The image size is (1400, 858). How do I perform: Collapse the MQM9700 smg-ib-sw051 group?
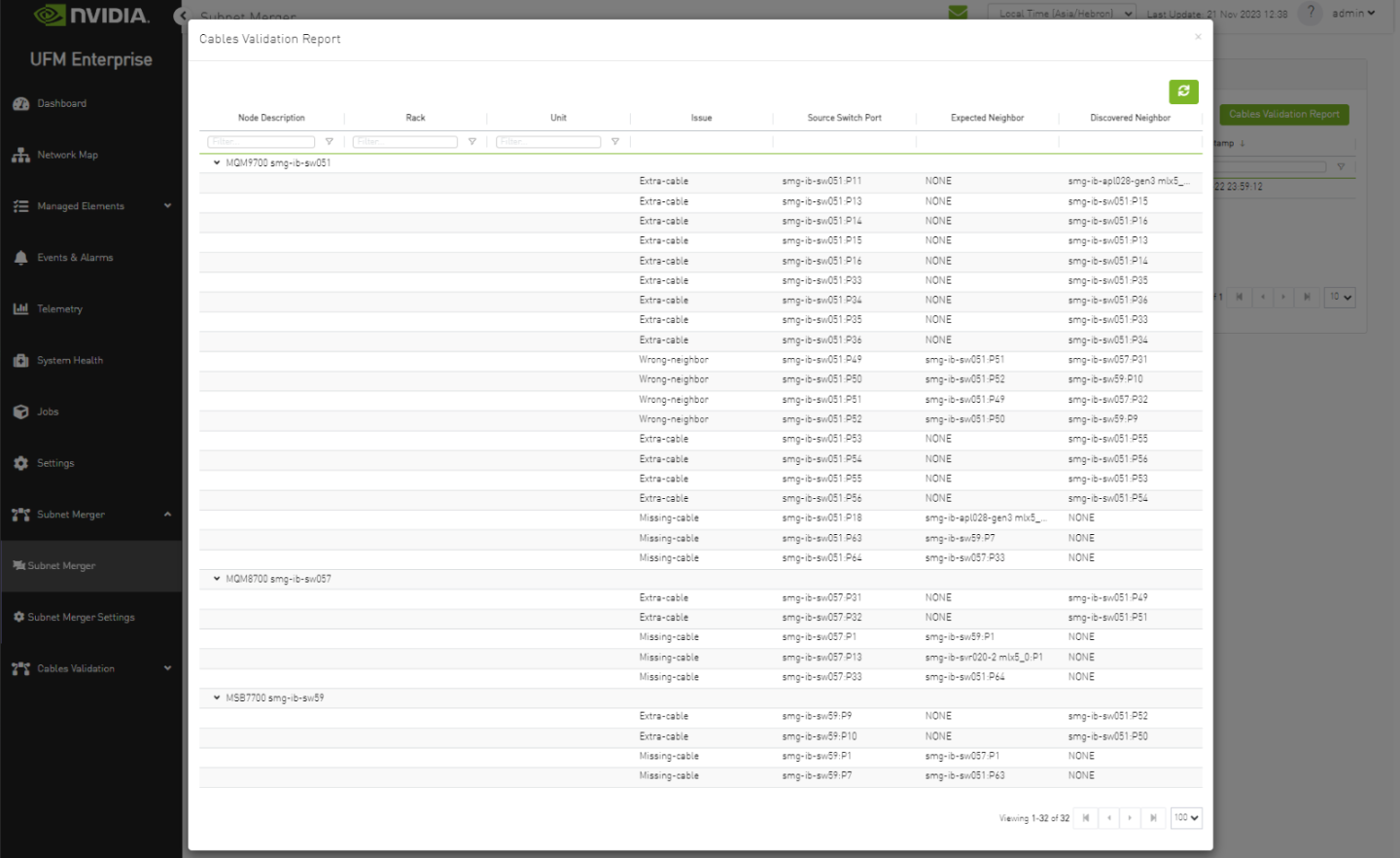(216, 163)
